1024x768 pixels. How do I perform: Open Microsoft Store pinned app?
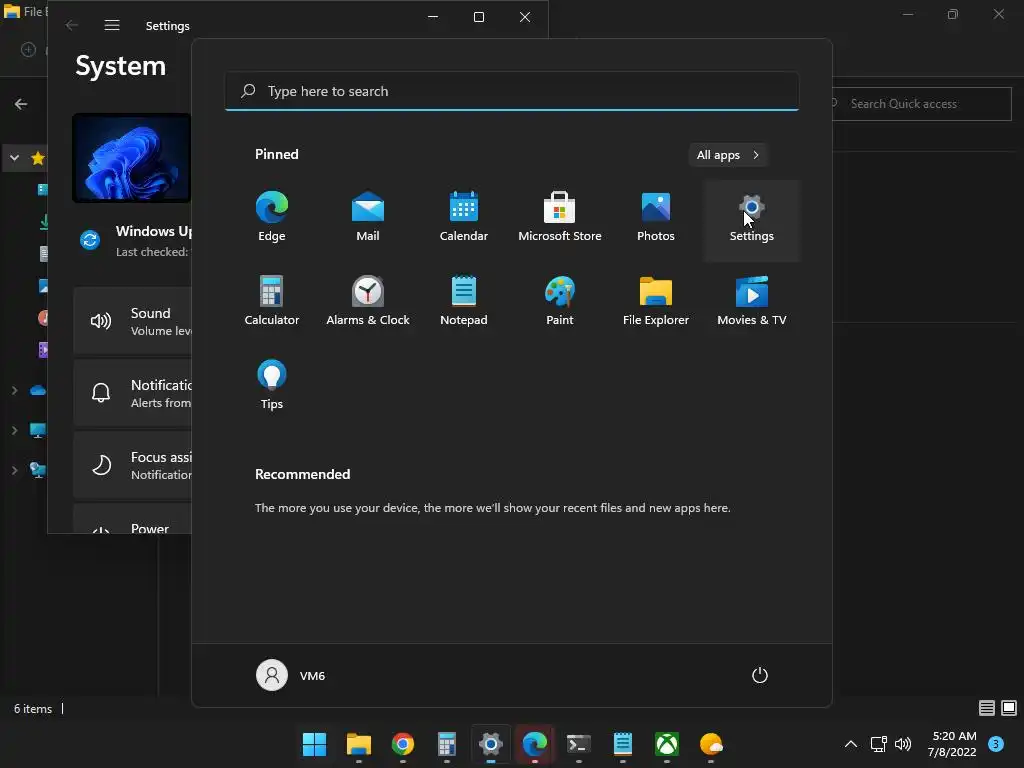[x=560, y=217]
